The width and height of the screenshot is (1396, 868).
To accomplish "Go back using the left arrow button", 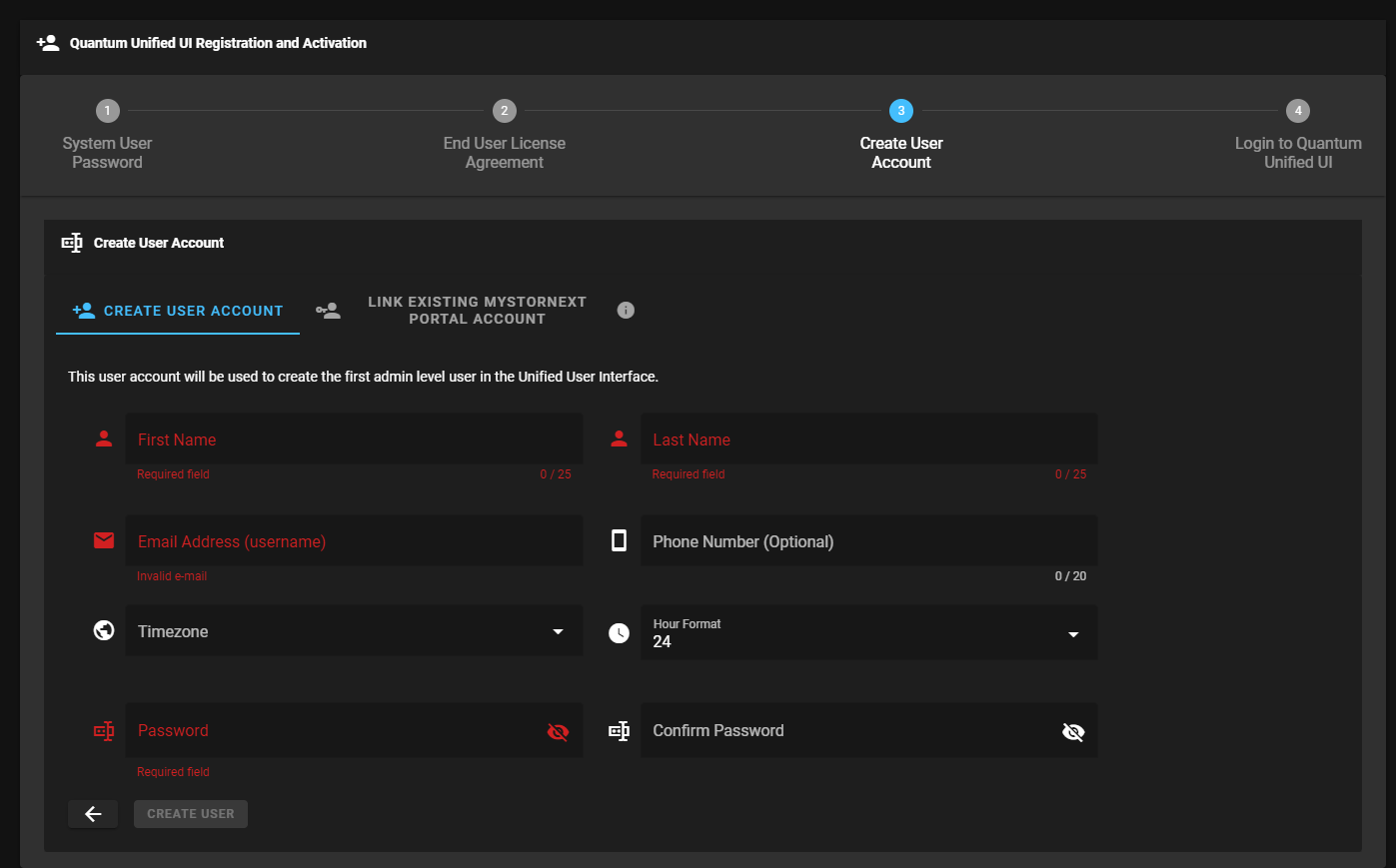I will pyautogui.click(x=93, y=814).
